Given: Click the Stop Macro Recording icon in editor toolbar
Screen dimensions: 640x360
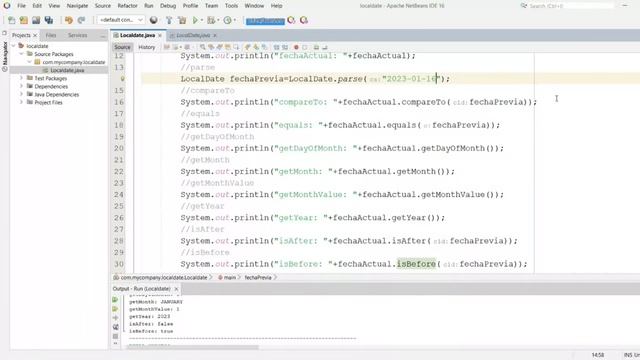Looking at the screenshot, I should 305,47.
